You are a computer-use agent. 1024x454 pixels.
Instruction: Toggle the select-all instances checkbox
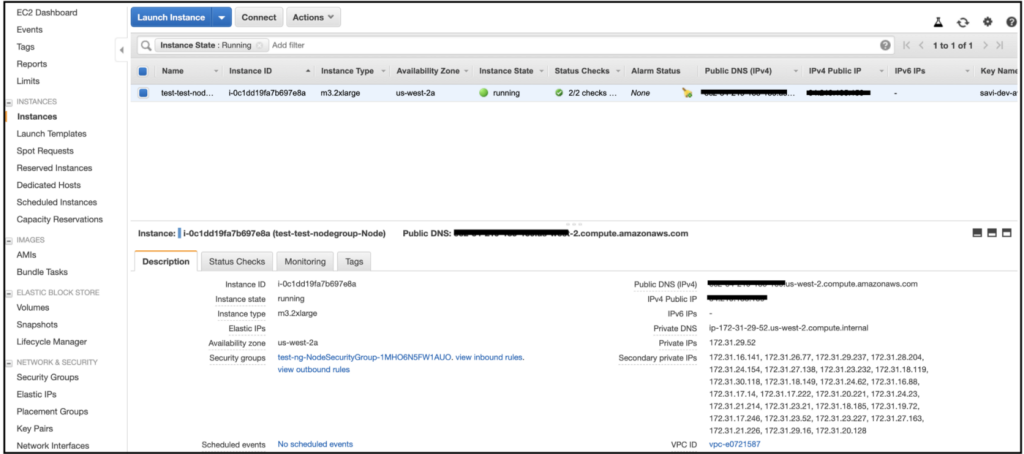point(143,71)
